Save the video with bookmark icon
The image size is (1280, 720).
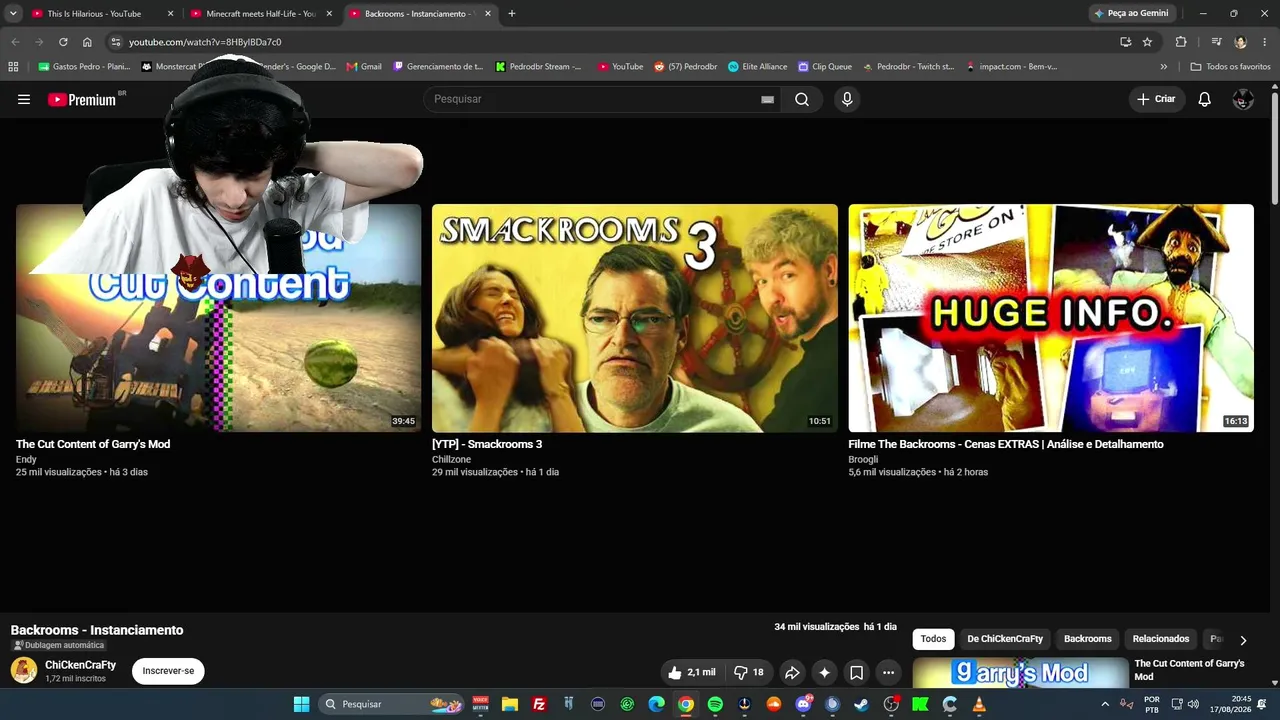[856, 673]
